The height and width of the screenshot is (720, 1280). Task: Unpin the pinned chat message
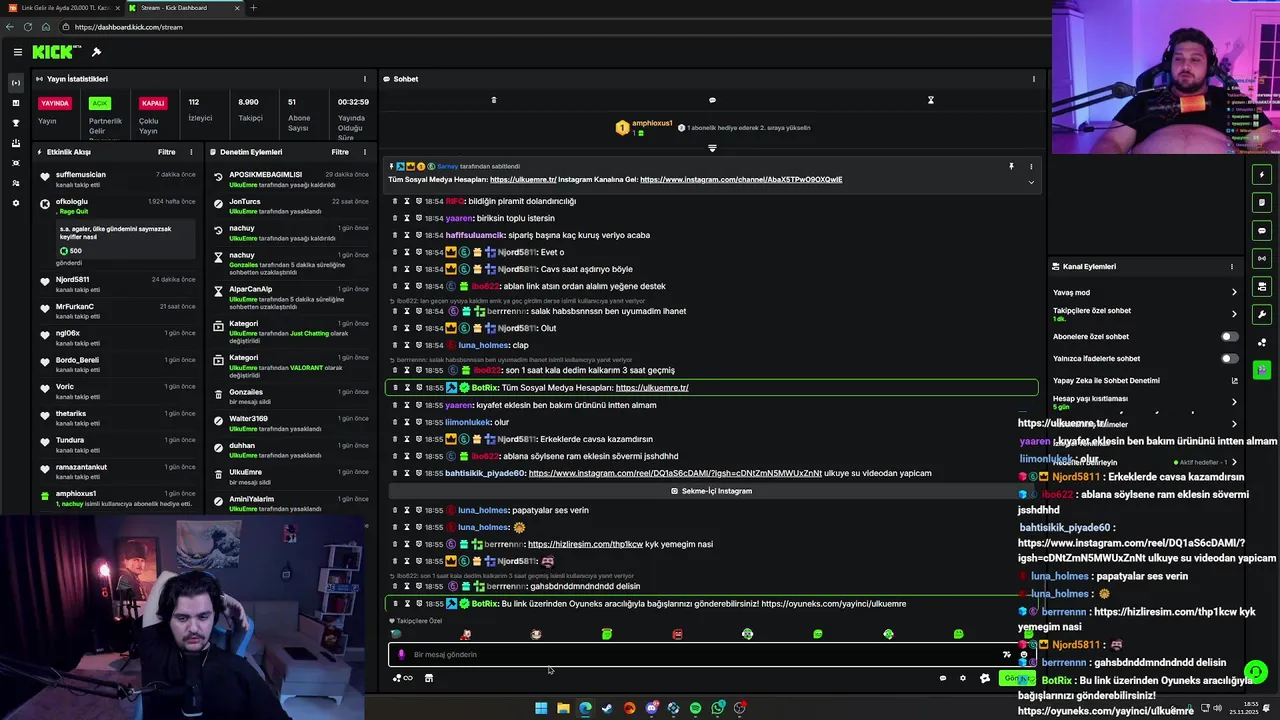(x=1011, y=166)
